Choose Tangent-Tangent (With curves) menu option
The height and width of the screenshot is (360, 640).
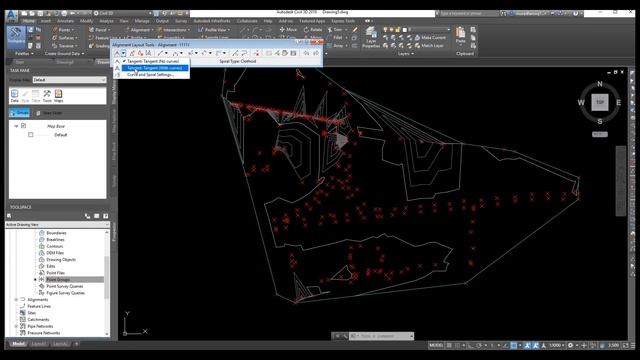click(x=155, y=68)
